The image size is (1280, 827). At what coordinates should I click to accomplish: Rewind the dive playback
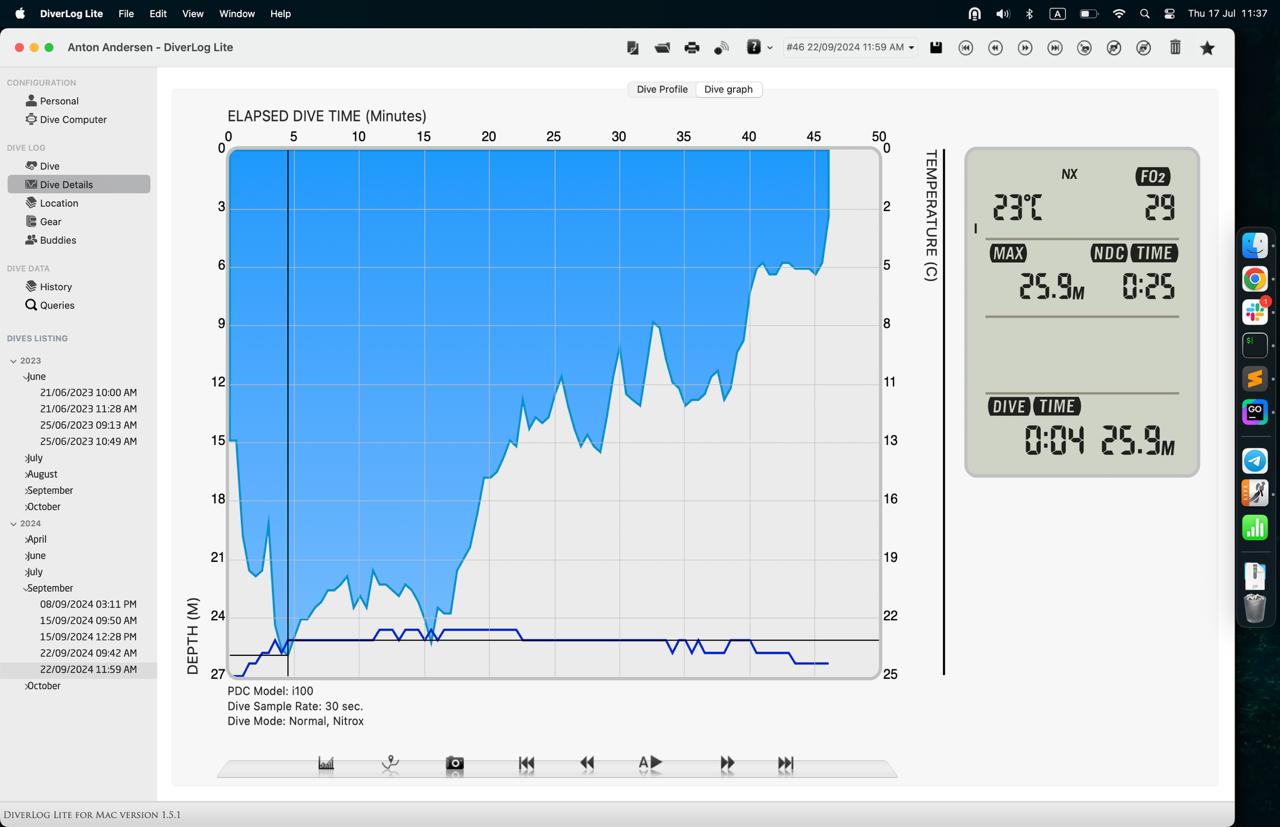pos(587,763)
